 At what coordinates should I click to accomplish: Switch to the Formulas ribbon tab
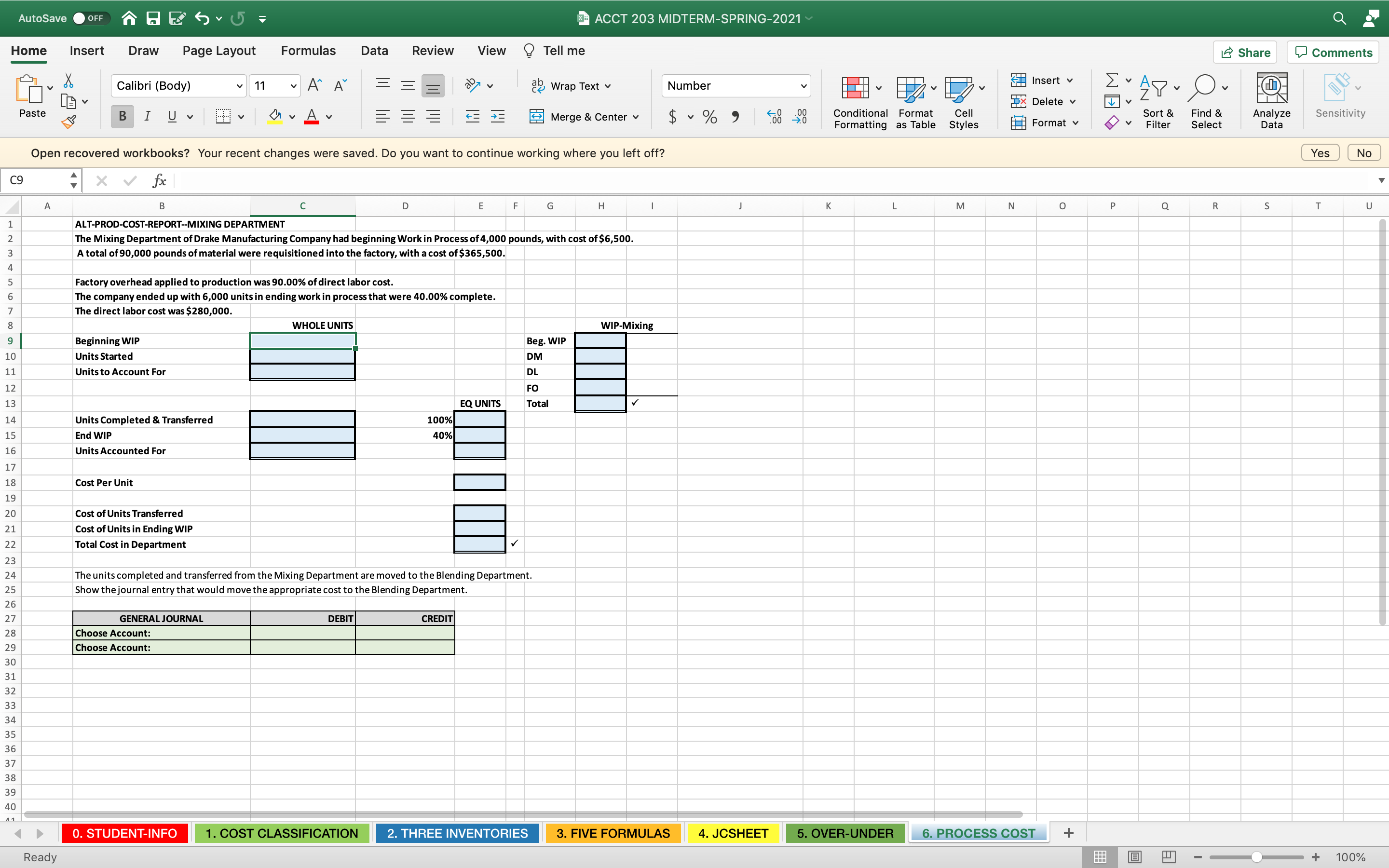point(308,51)
